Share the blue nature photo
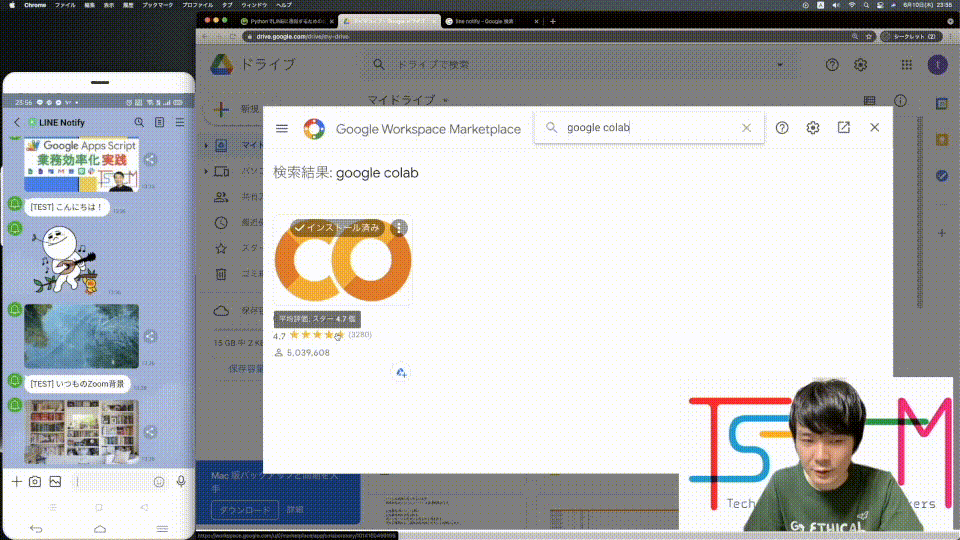 pos(150,336)
